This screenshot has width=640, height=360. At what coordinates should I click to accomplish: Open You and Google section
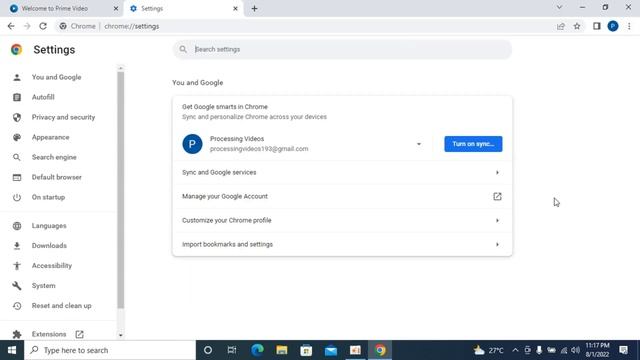click(x=56, y=77)
